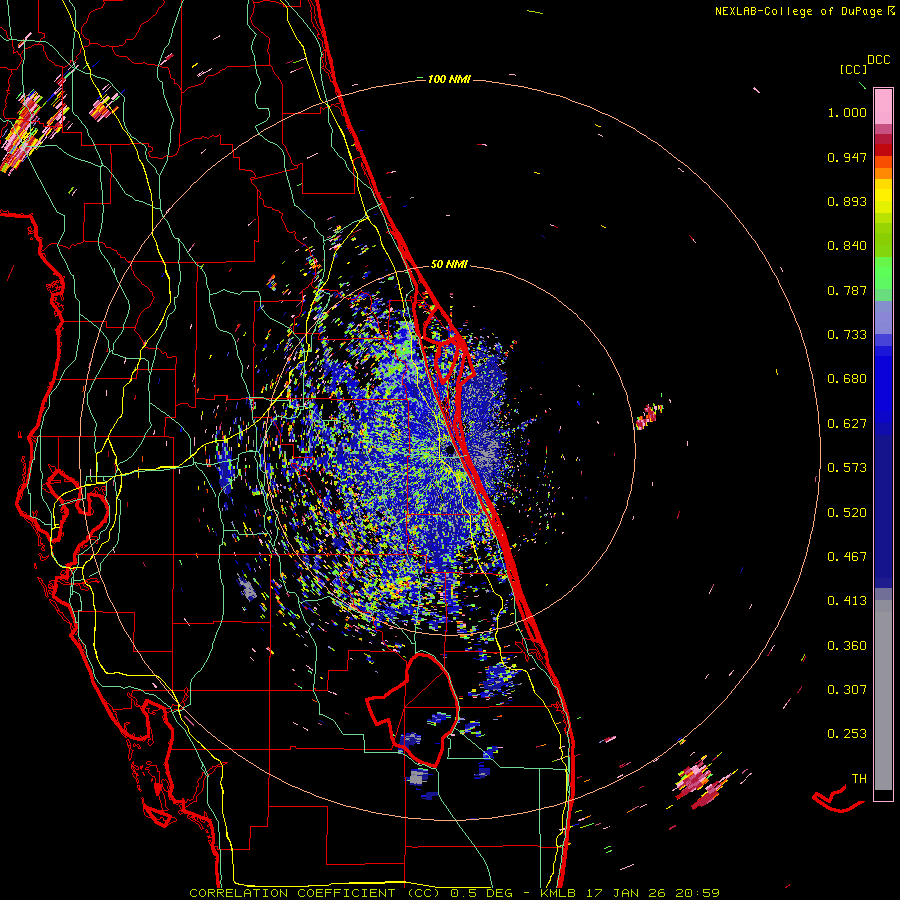Click the CORRELATION COEFFICIENT (CC) caption text
The height and width of the screenshot is (900, 900).
point(315,893)
